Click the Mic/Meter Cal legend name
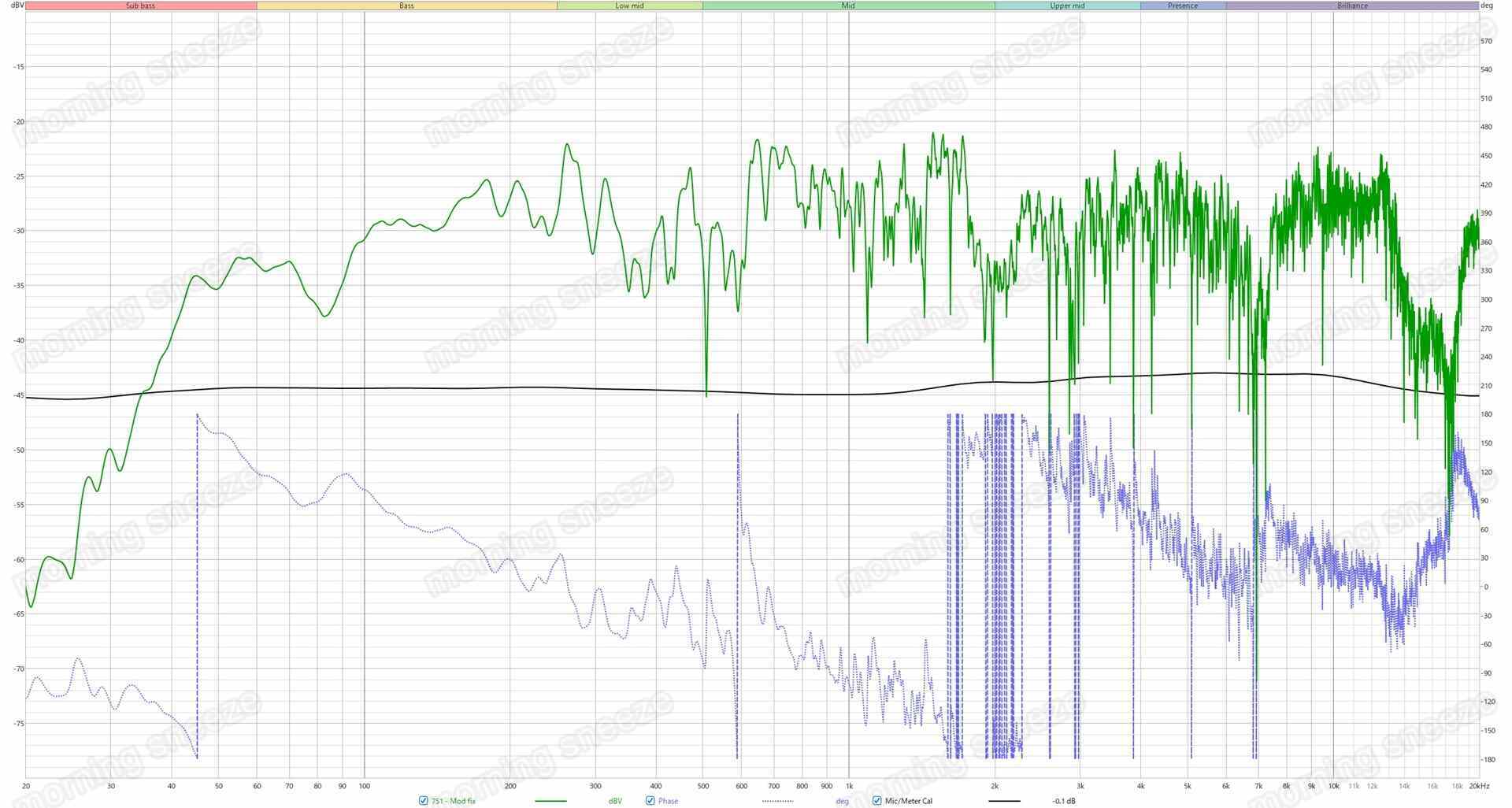This screenshot has height=808, width=1512. coord(909,802)
